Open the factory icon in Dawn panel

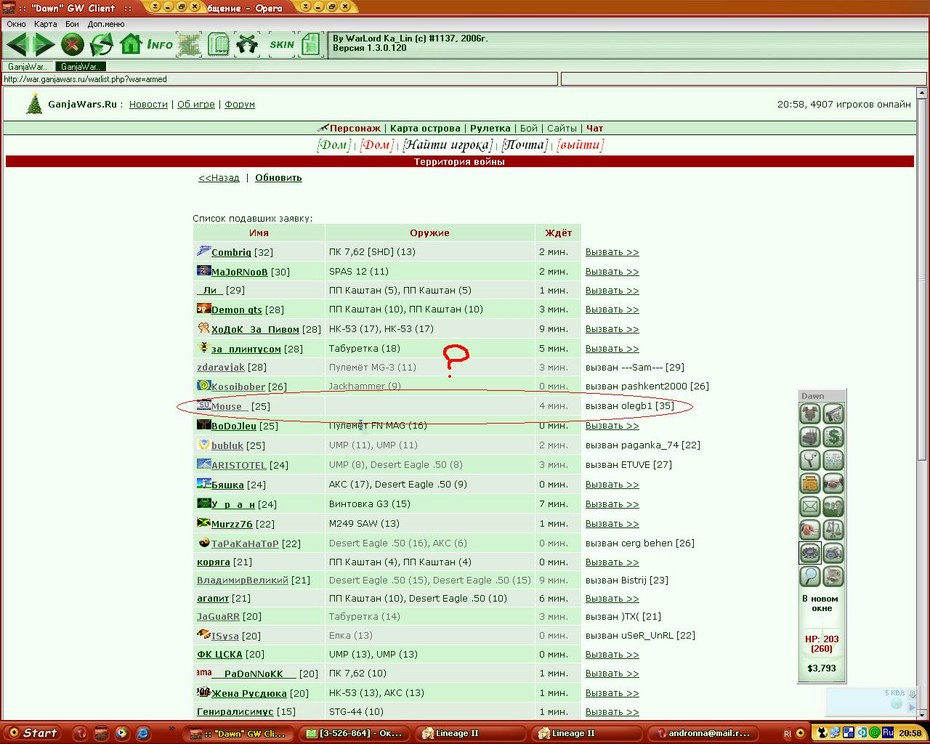[x=810, y=437]
